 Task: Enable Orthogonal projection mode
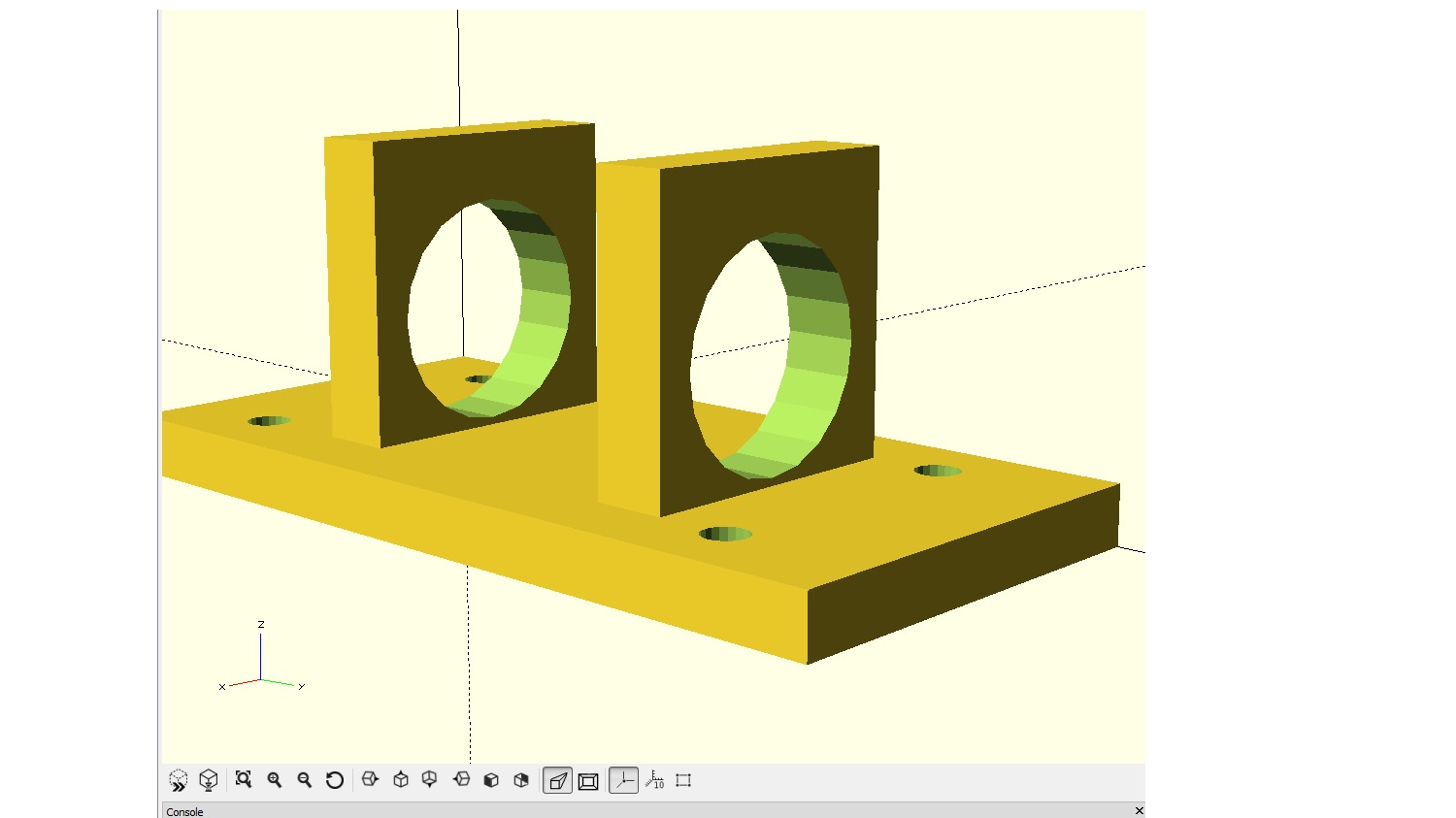588,780
